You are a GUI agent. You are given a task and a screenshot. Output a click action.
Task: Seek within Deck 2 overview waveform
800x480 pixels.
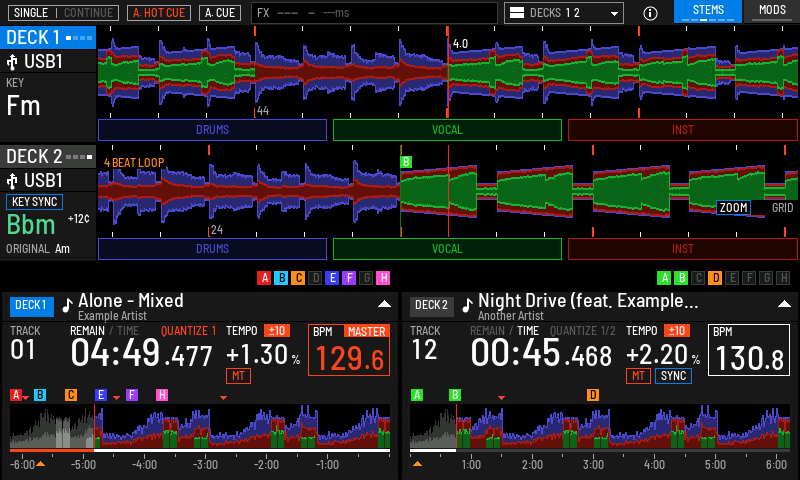600,426
